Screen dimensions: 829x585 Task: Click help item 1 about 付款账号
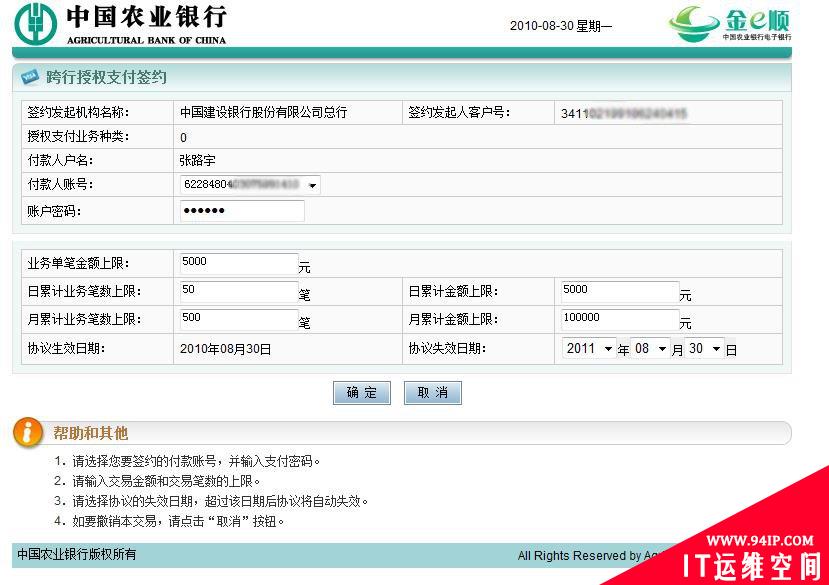point(187,461)
